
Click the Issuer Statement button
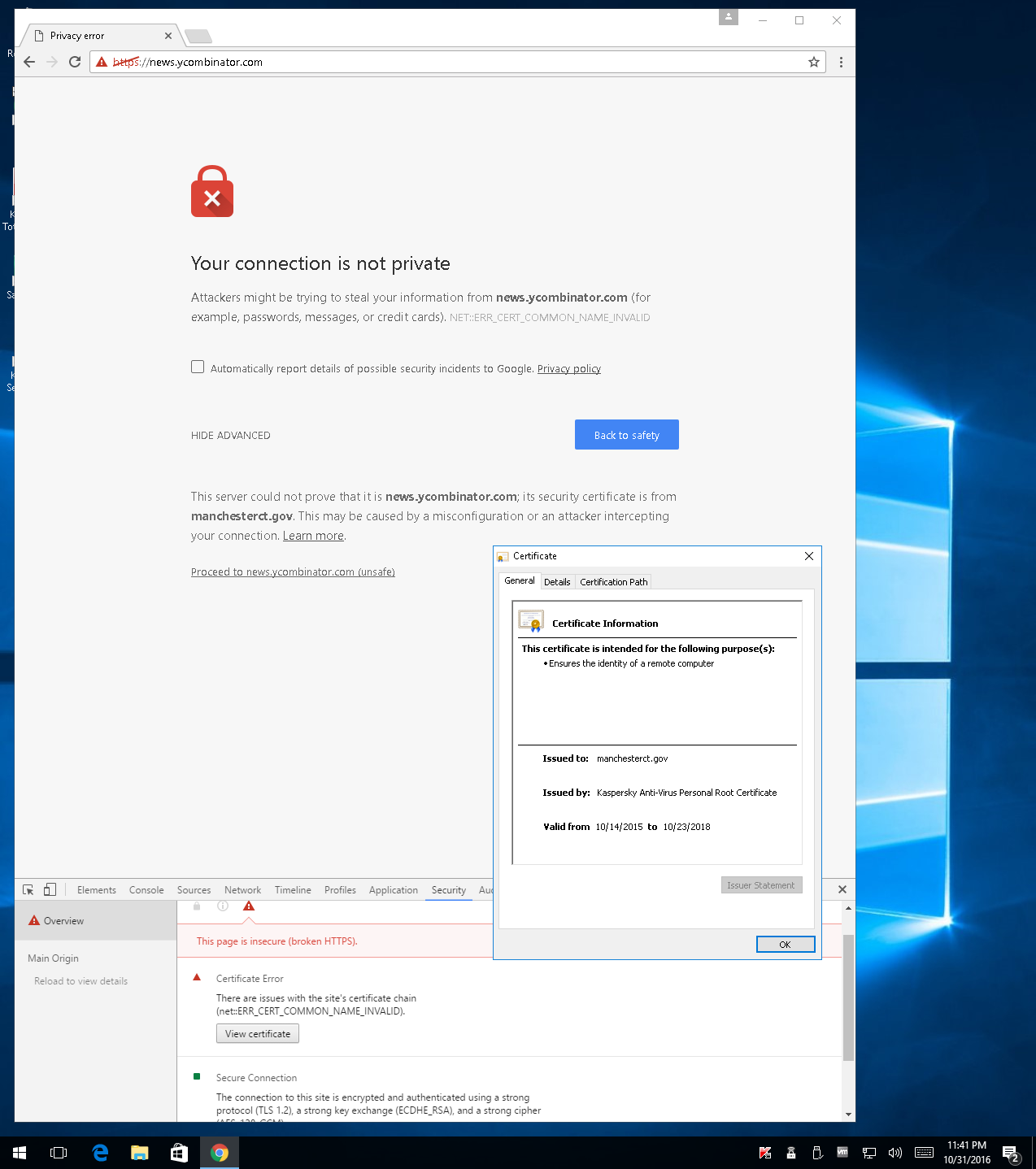762,885
